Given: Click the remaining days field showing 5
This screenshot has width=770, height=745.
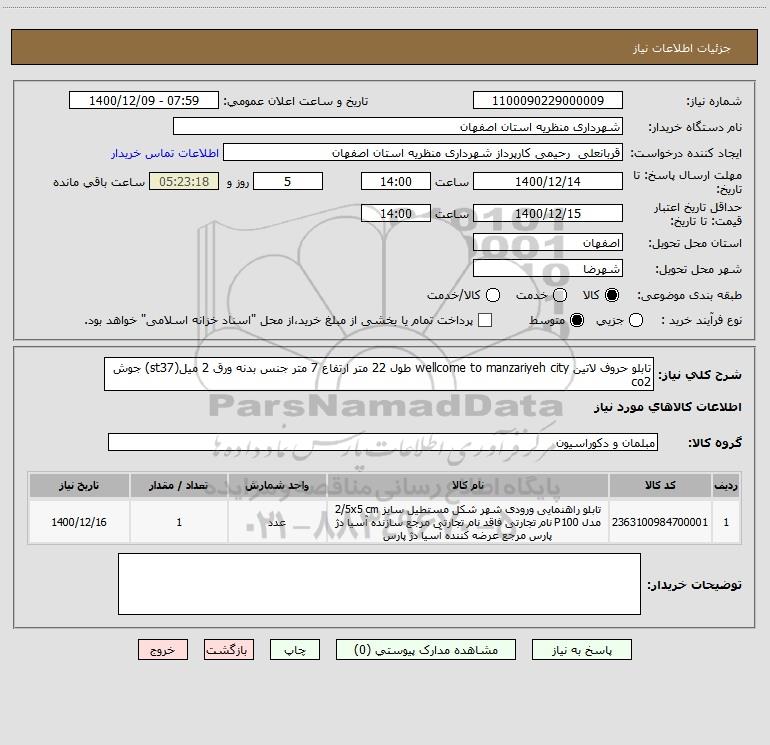Looking at the screenshot, I should click(288, 181).
